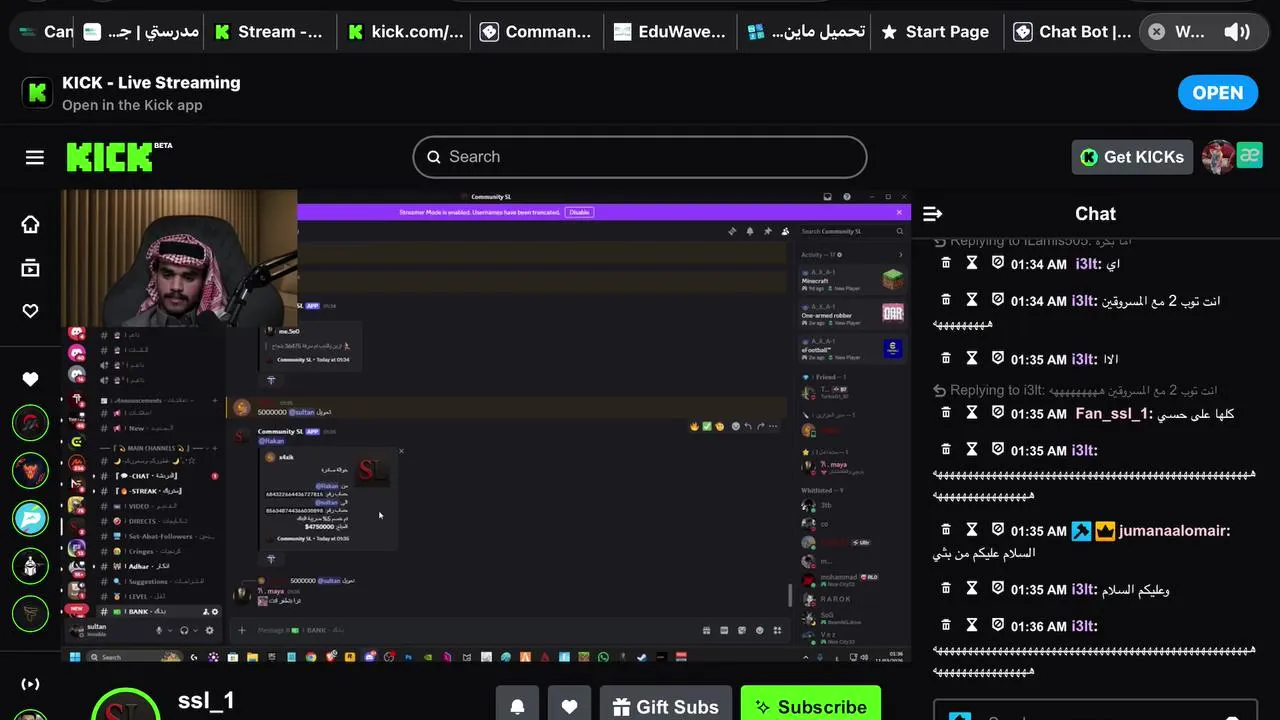1280x720 pixels.
Task: Switch to the 'Comman...' browser tab
Action: pyautogui.click(x=536, y=32)
